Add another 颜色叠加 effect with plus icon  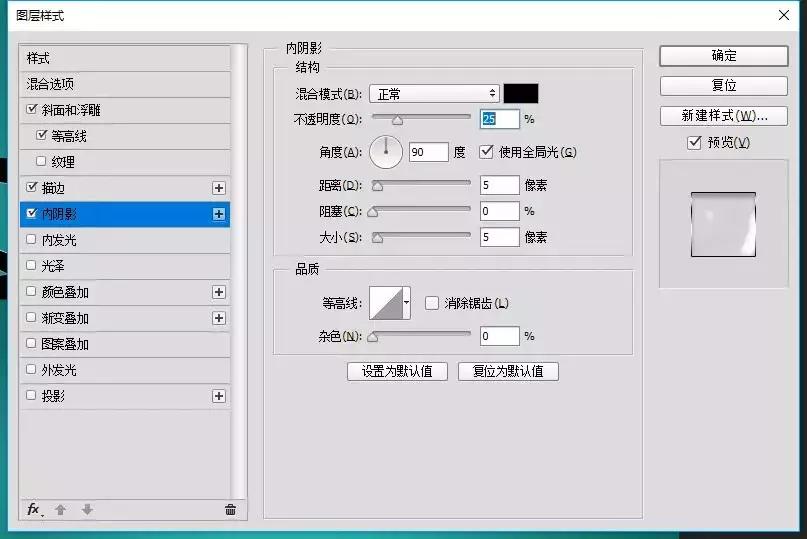(219, 292)
